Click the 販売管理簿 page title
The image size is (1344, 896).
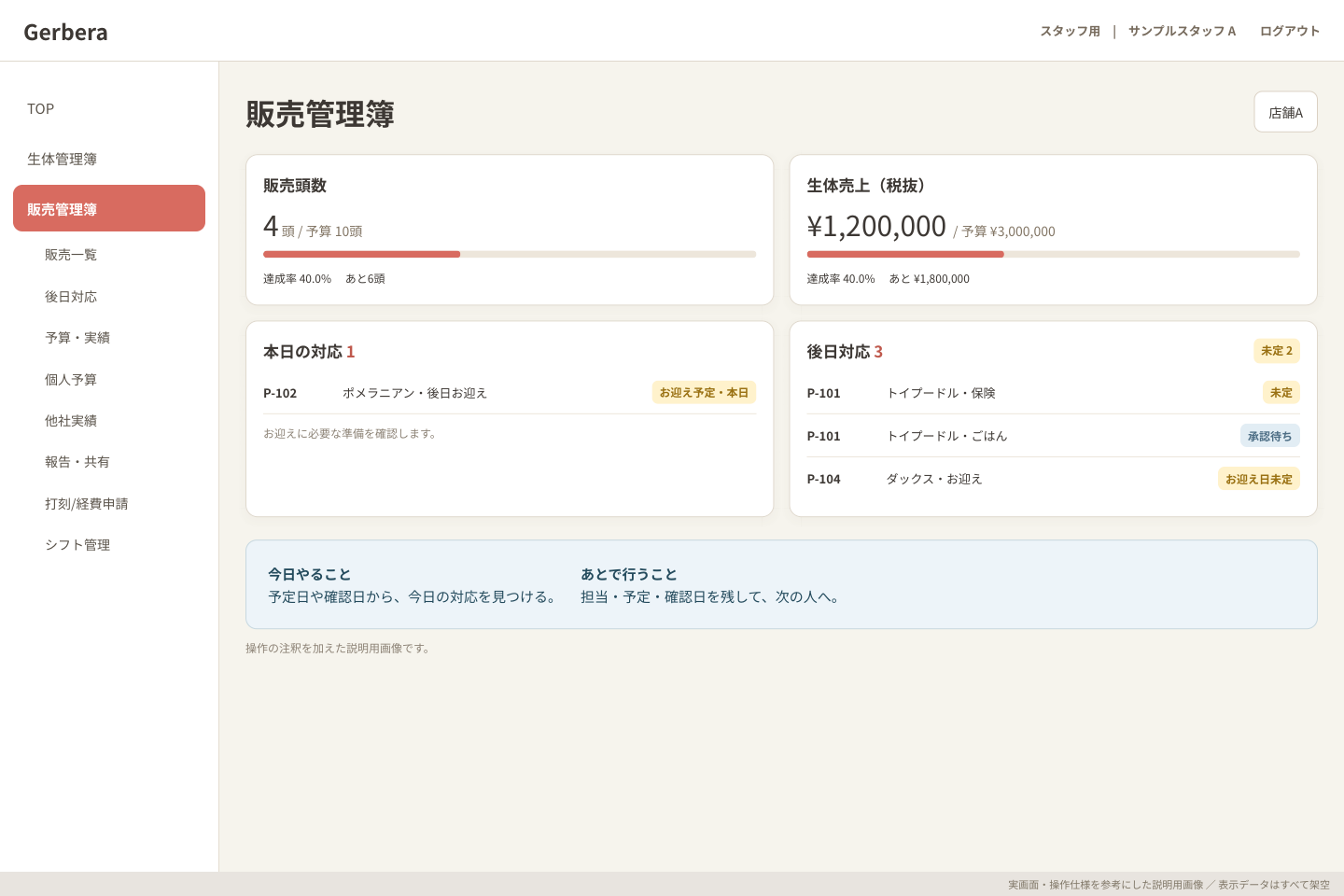point(320,114)
